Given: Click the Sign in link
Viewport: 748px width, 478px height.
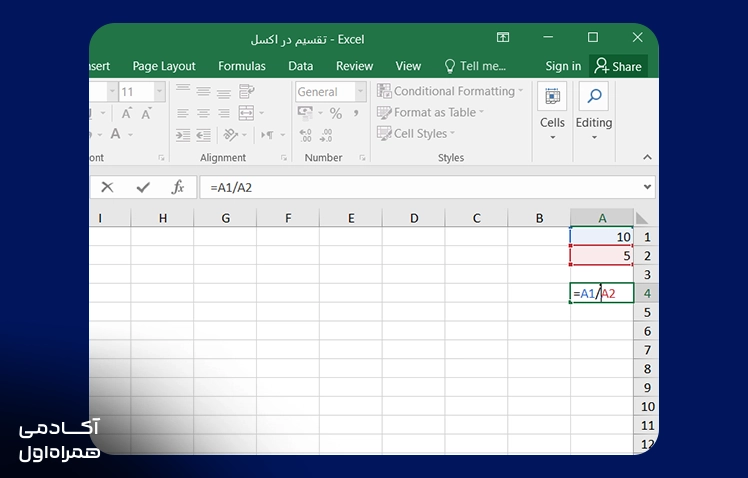Looking at the screenshot, I should pyautogui.click(x=563, y=66).
